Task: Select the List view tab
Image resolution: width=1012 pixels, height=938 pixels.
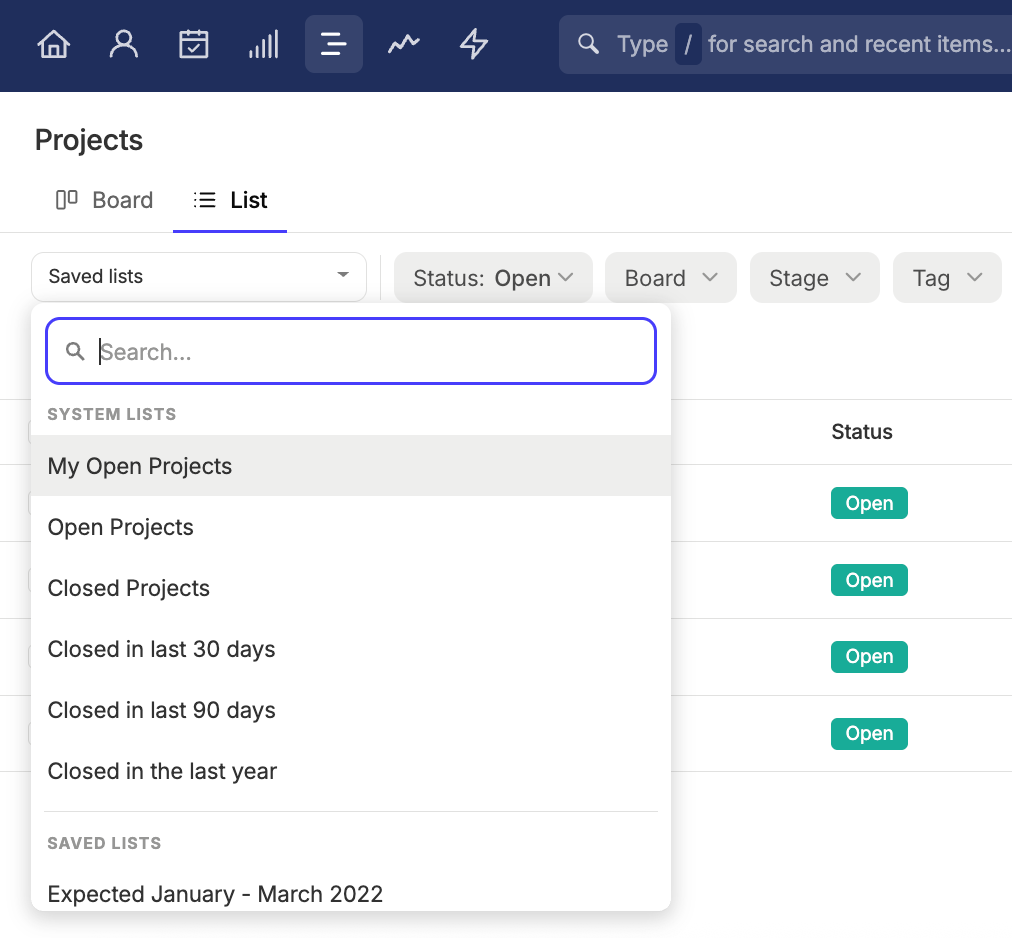Action: [x=230, y=200]
